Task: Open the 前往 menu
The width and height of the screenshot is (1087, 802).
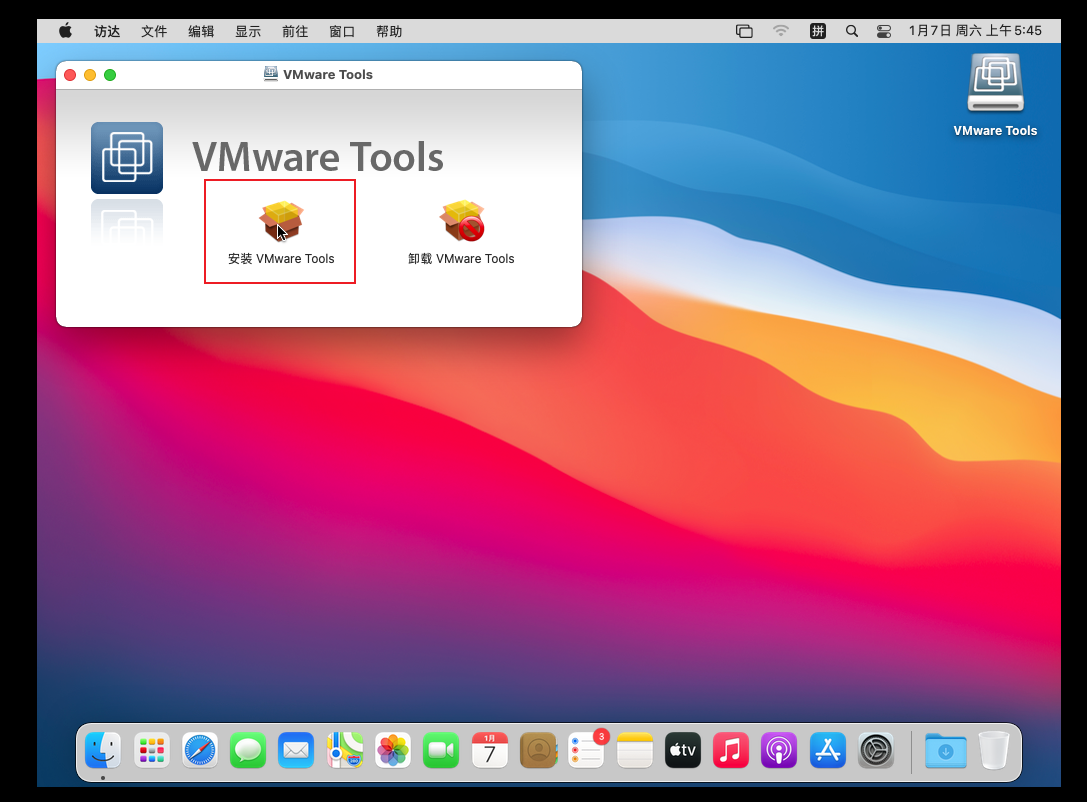Action: [295, 31]
